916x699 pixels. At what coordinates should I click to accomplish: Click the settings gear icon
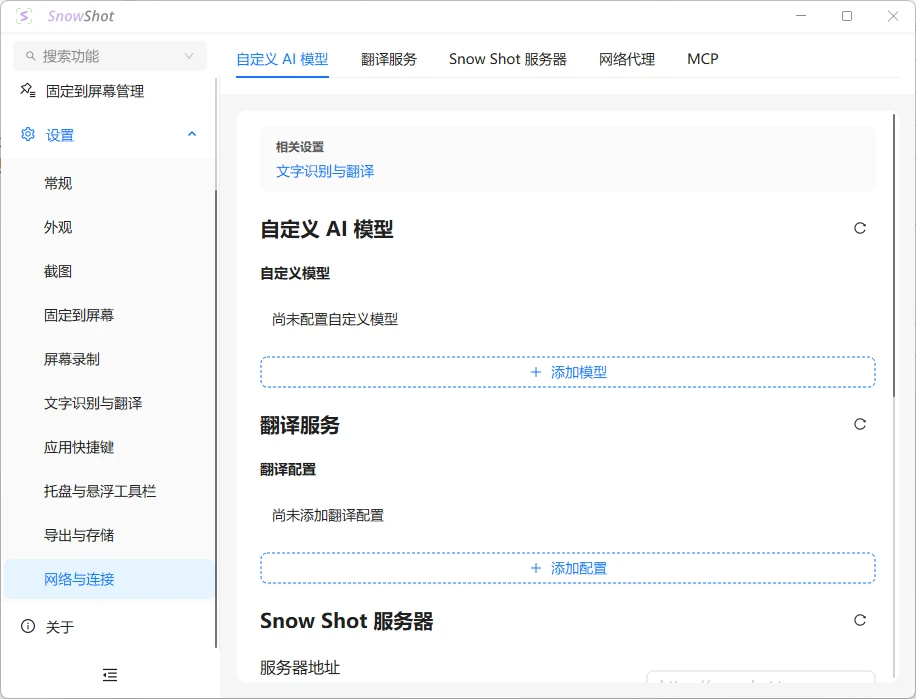[27, 134]
